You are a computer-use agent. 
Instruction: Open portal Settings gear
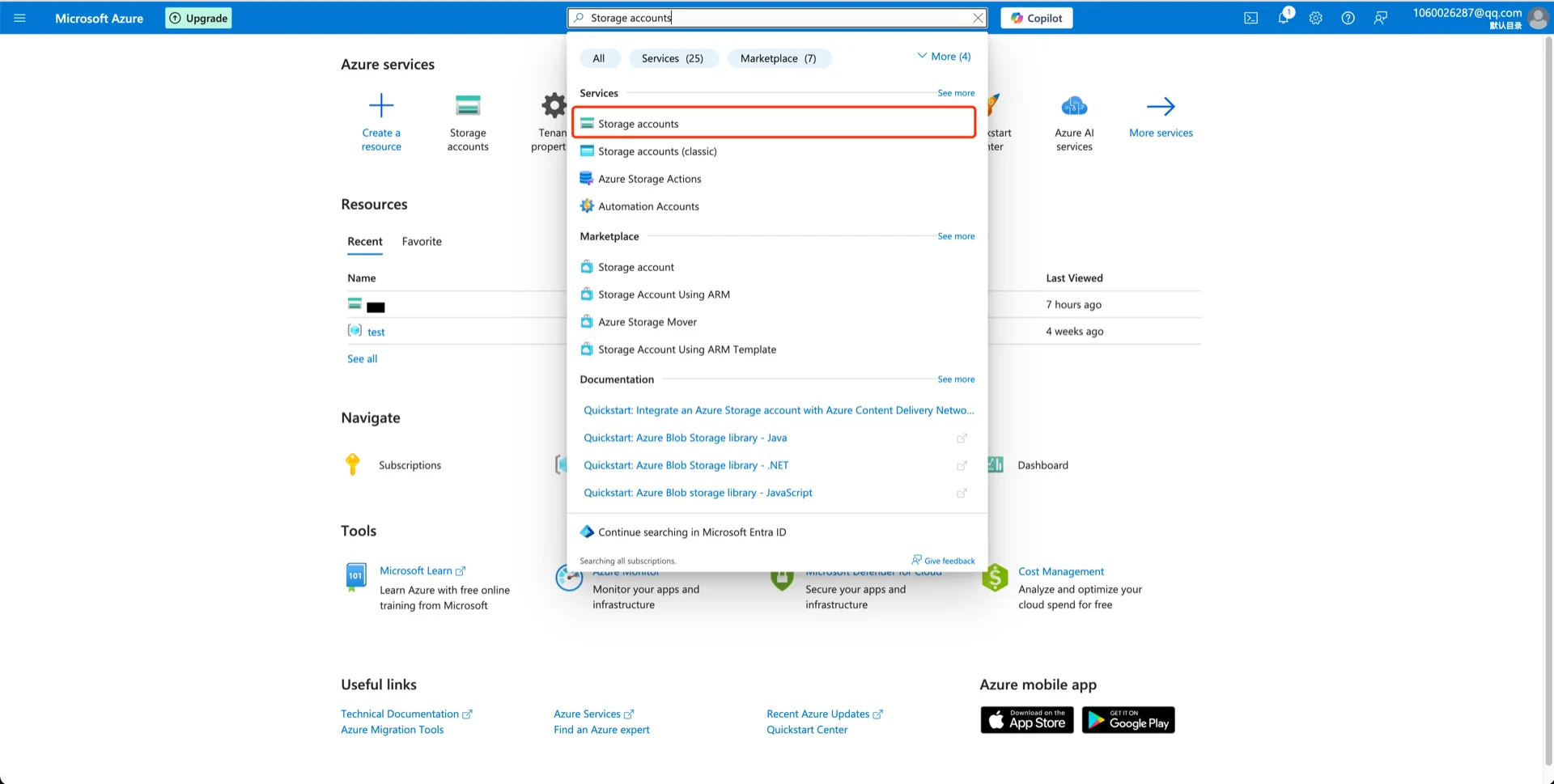point(1315,18)
